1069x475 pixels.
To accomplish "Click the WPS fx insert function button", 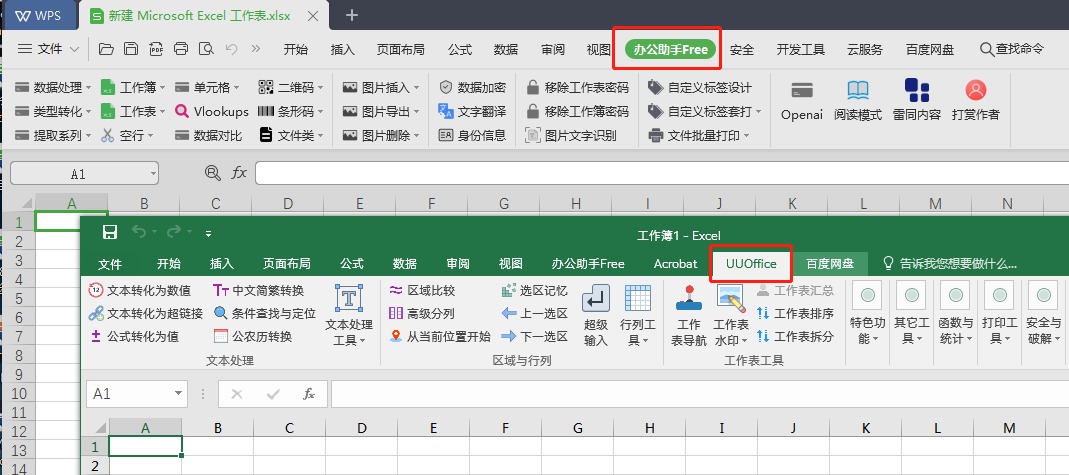I will 239,173.
